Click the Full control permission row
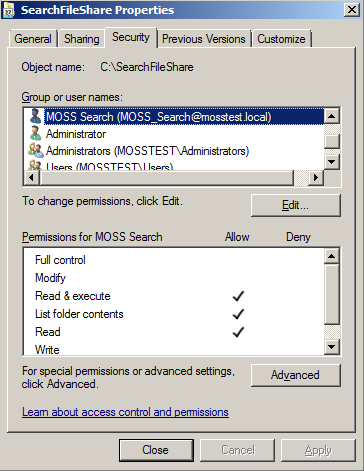The width and height of the screenshot is (364, 471). 174,260
